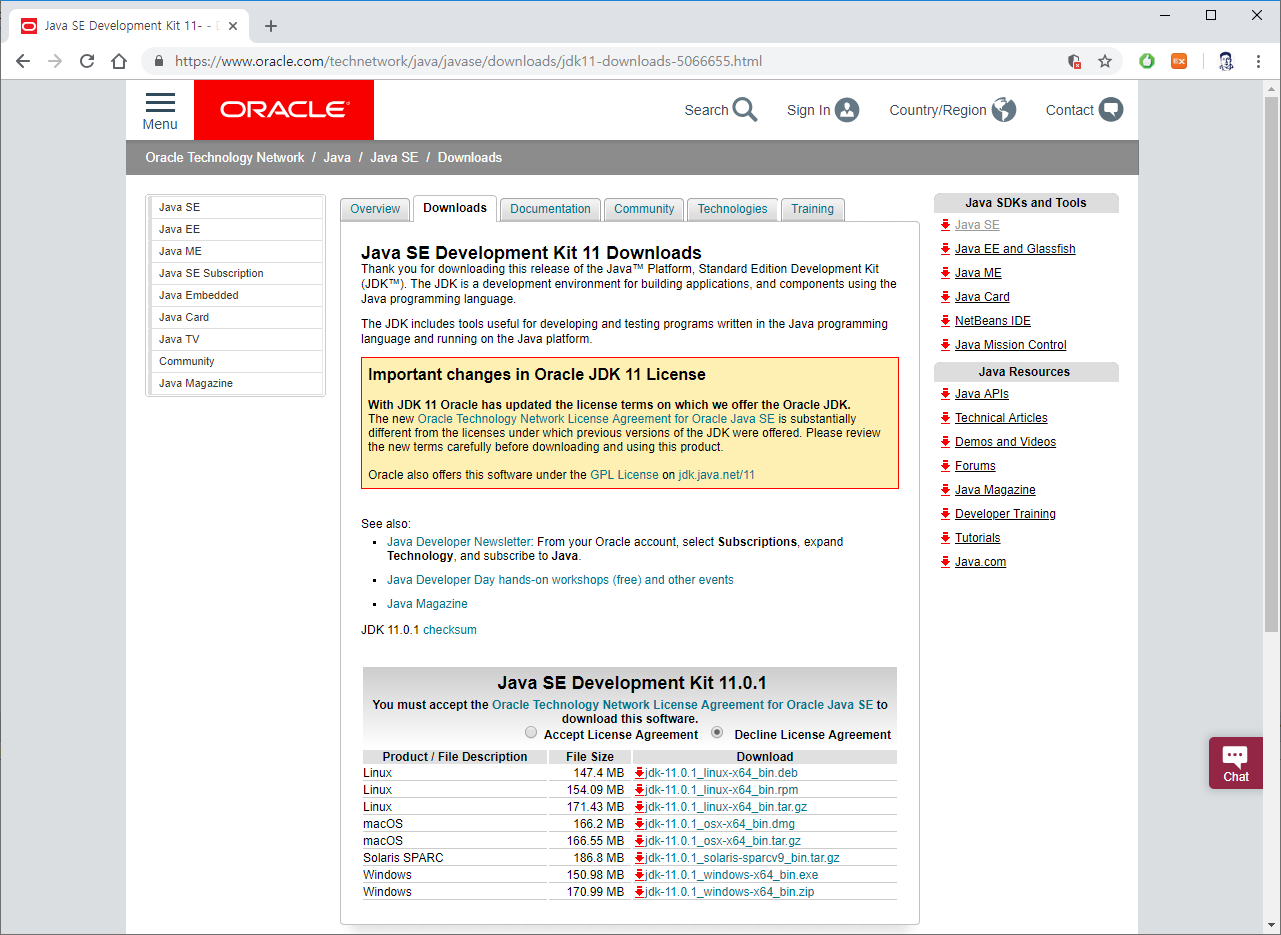Download jdk-11.0.1_windows-x64_bin.zip
Viewport: 1281px width, 935px height.
729,892
